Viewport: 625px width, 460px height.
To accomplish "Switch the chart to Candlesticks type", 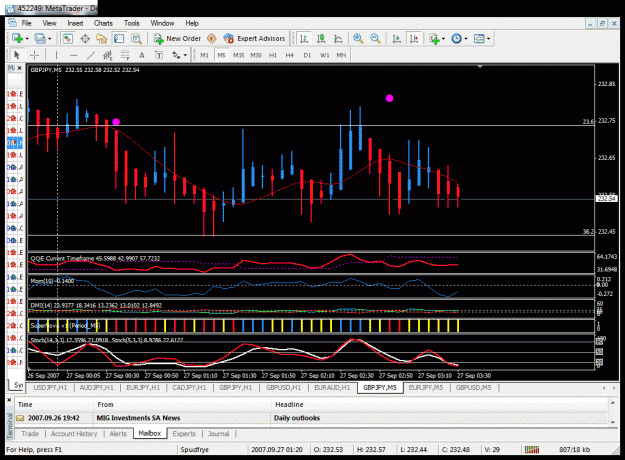I will point(321,39).
